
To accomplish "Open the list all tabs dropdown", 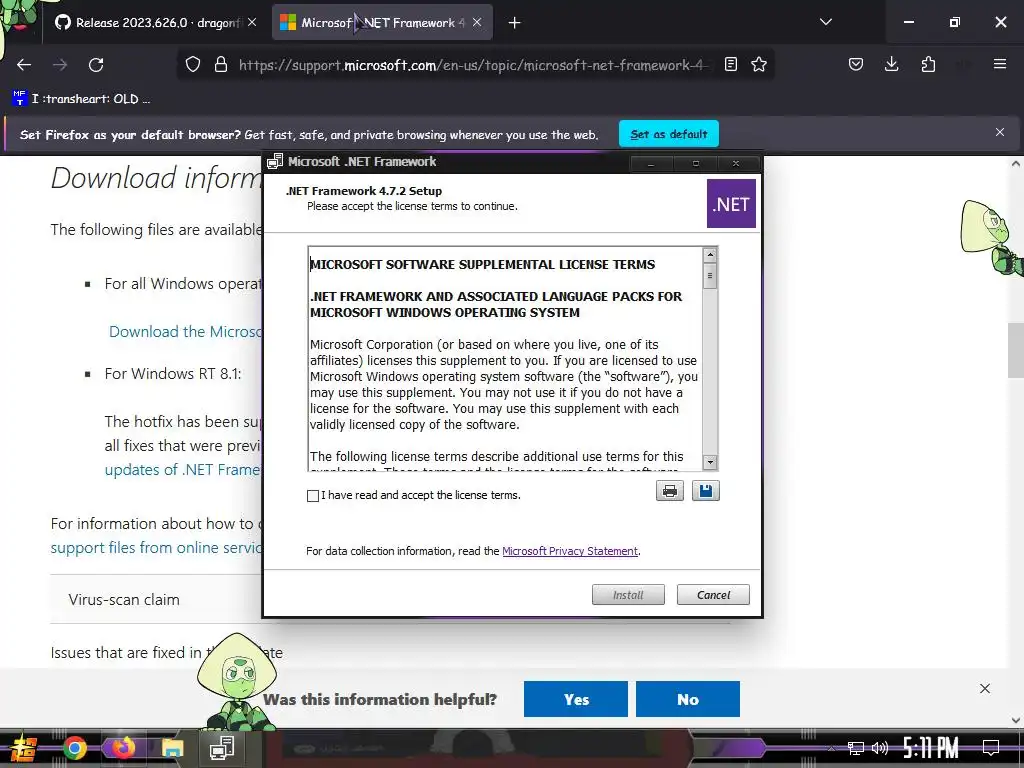I will pyautogui.click(x=825, y=22).
